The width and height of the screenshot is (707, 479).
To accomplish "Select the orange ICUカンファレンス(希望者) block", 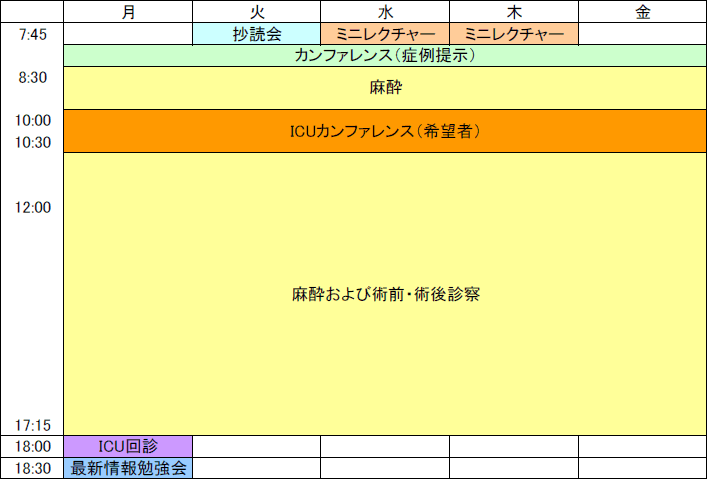I will pyautogui.click(x=385, y=131).
